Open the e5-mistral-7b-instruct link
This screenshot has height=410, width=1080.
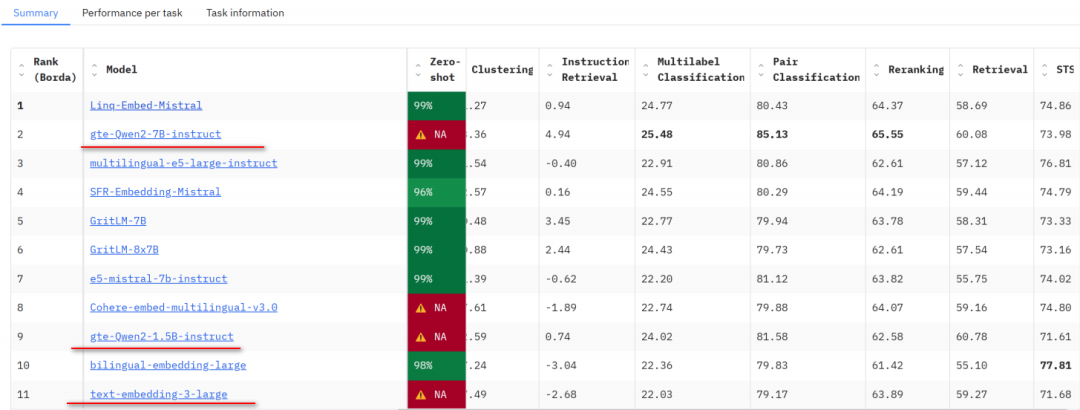(x=158, y=278)
